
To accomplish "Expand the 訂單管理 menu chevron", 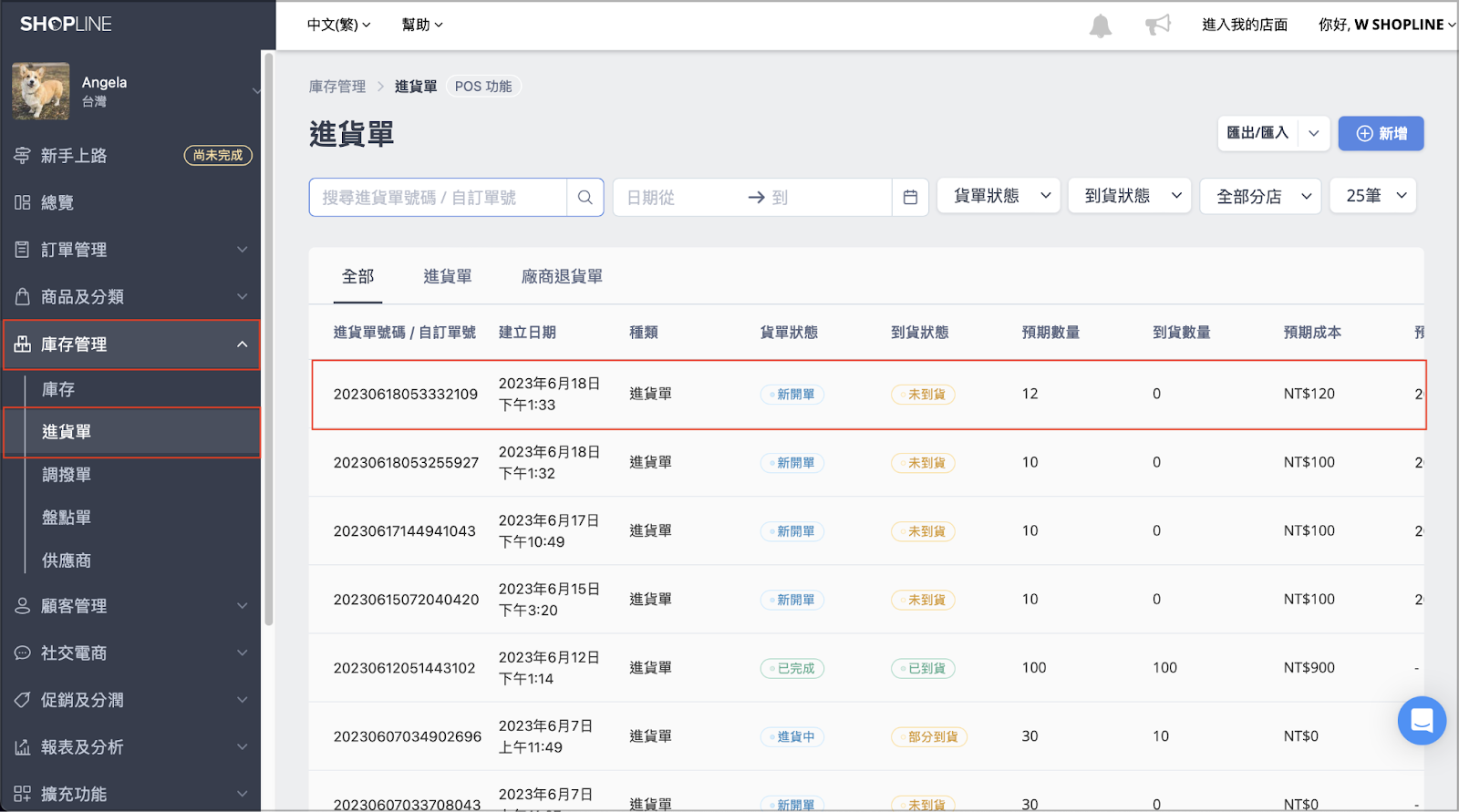I will [x=243, y=249].
